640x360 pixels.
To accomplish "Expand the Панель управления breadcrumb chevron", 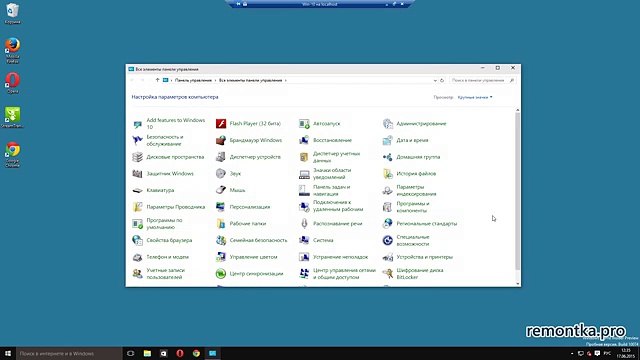I will point(215,80).
